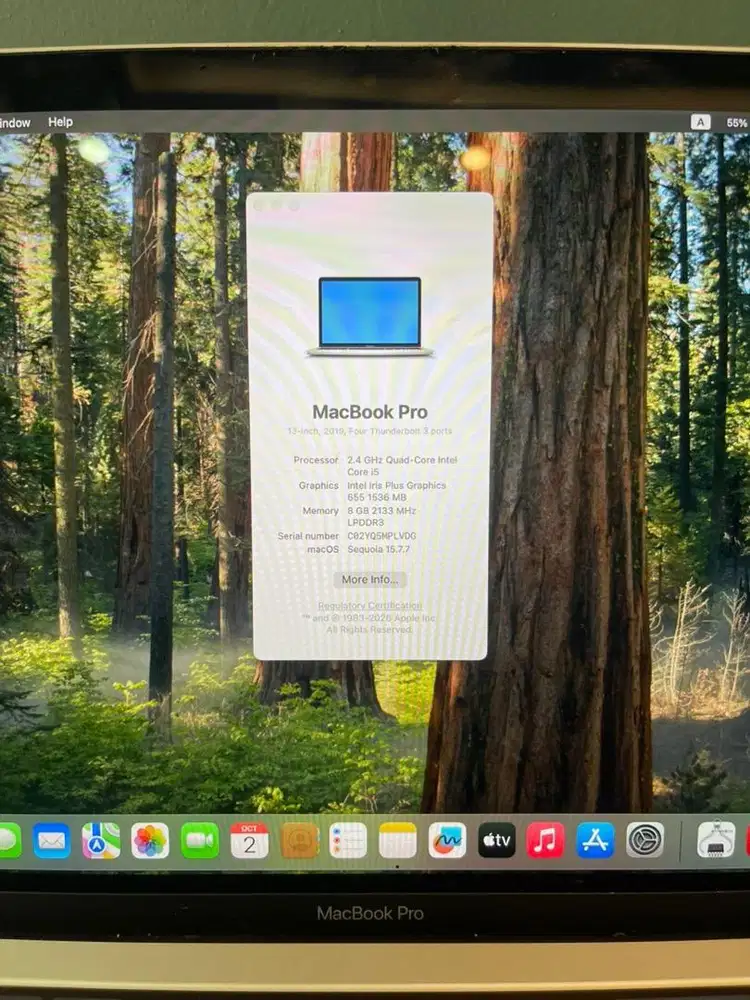Screen dimensions: 750x1000
Task: Launch Reminders from the Dock
Action: click(348, 840)
